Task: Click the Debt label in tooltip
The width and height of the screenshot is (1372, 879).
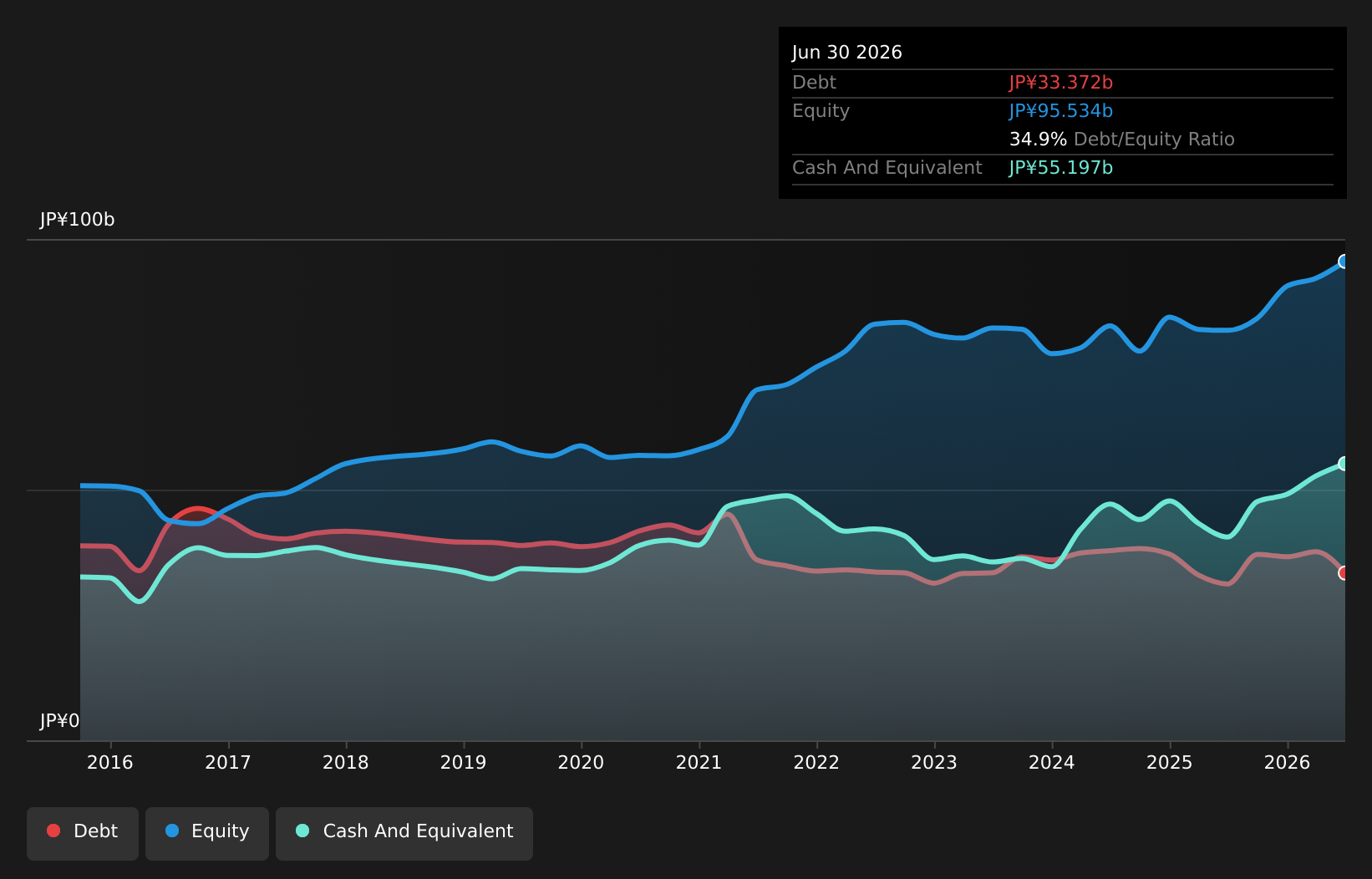Action: coord(815,83)
